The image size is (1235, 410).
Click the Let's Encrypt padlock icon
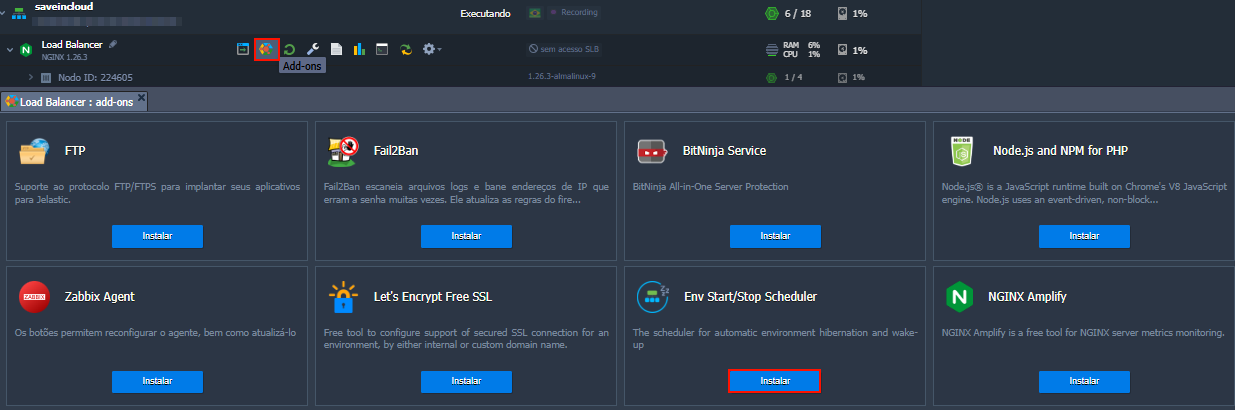pos(343,297)
